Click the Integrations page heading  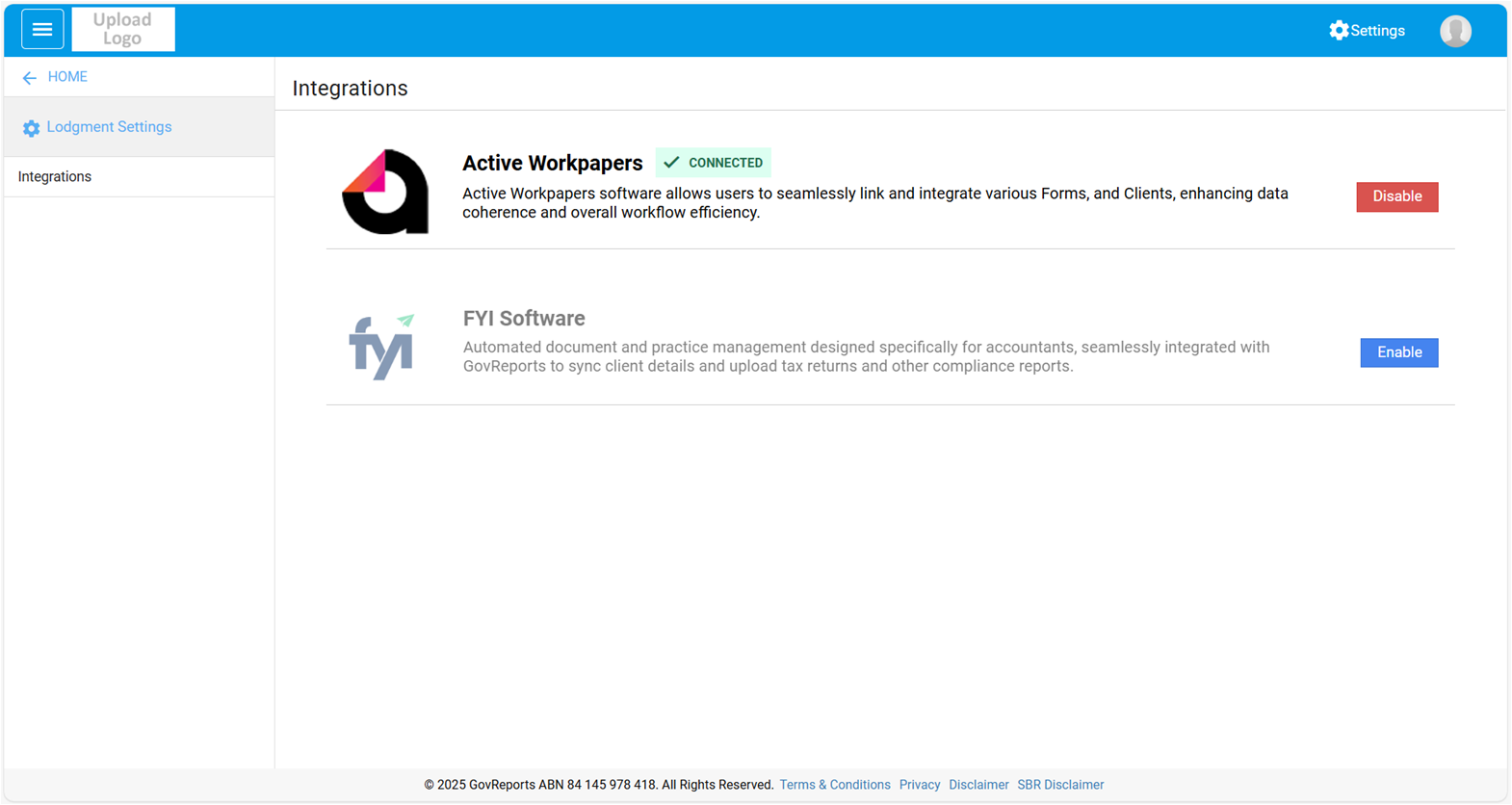(x=351, y=89)
